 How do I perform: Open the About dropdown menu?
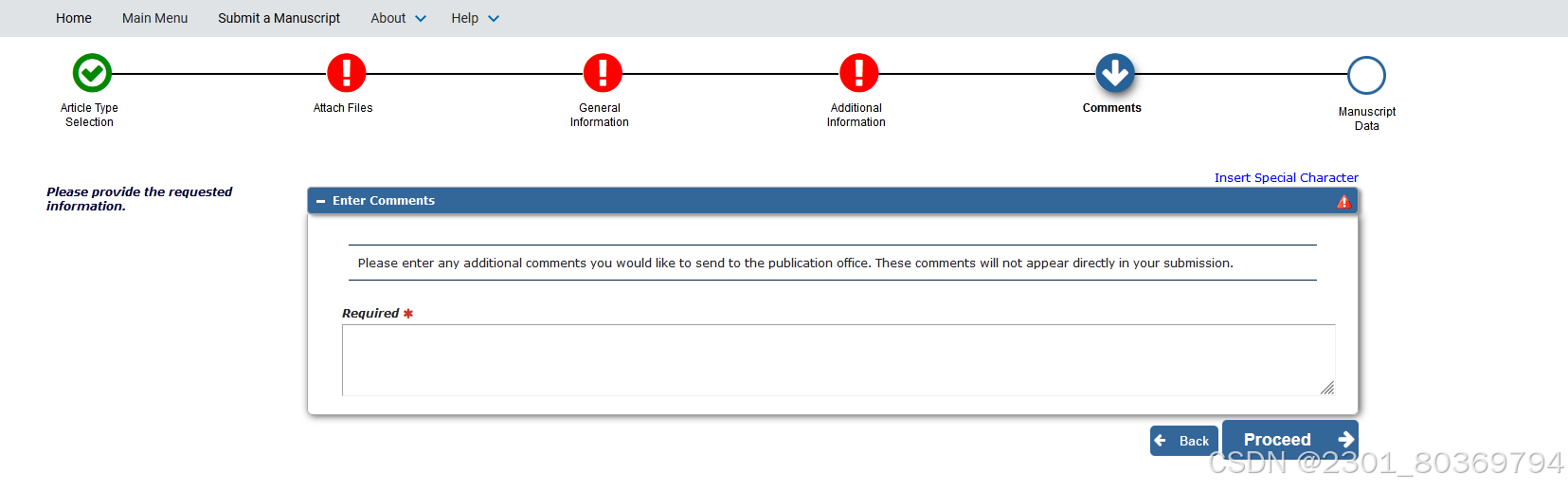399,18
